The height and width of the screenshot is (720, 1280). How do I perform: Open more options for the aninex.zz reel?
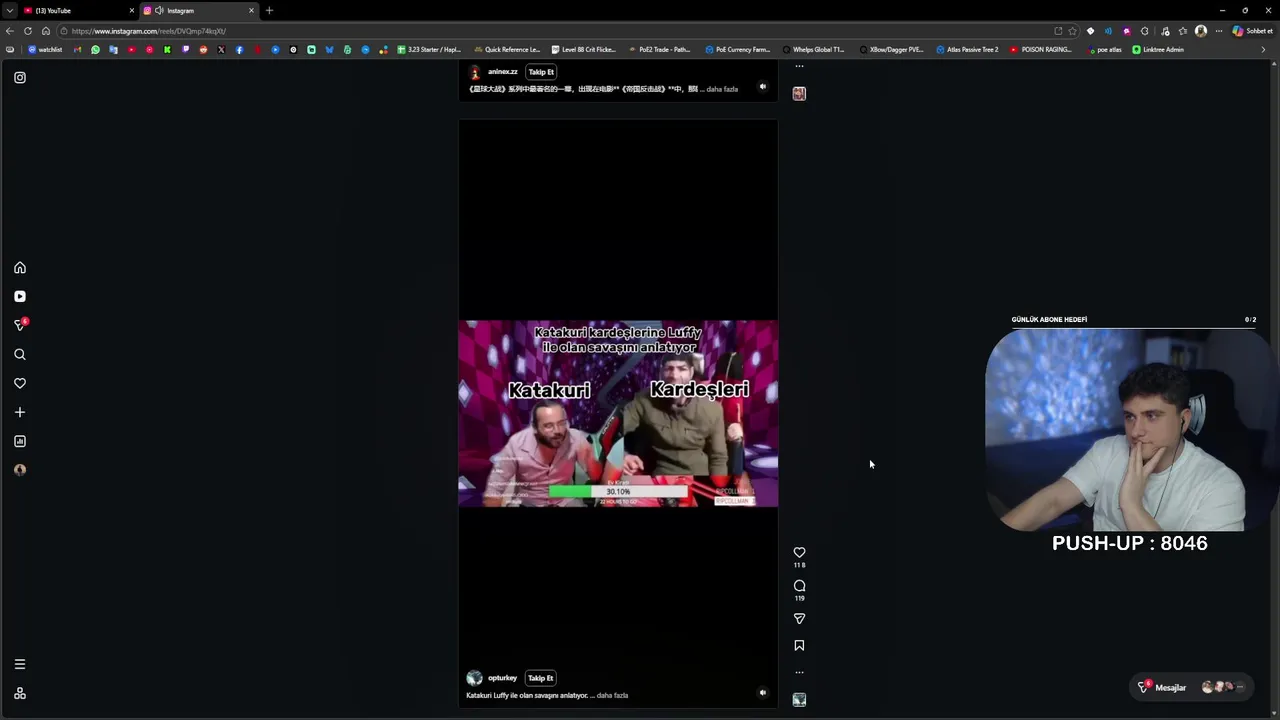[x=799, y=66]
